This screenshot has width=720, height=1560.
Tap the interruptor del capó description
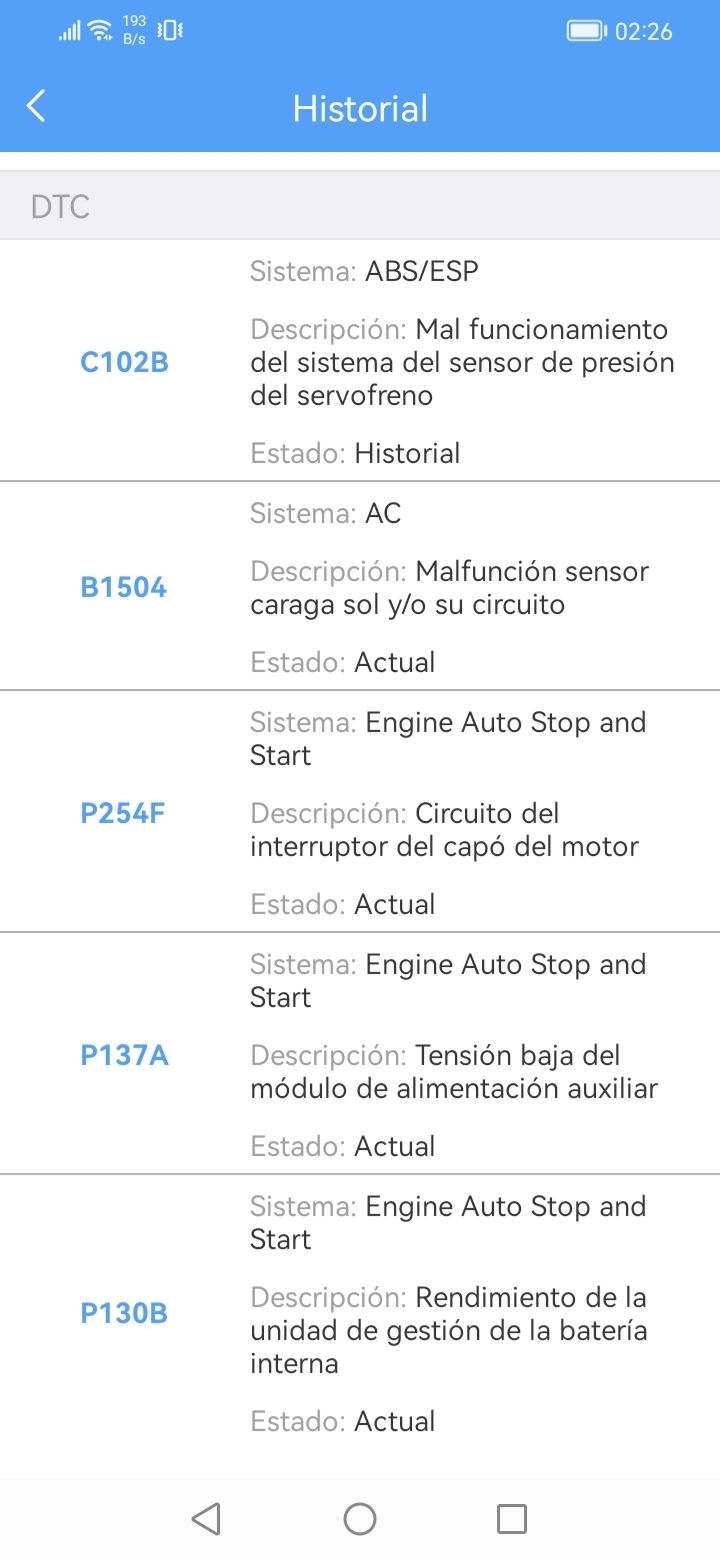[x=445, y=830]
